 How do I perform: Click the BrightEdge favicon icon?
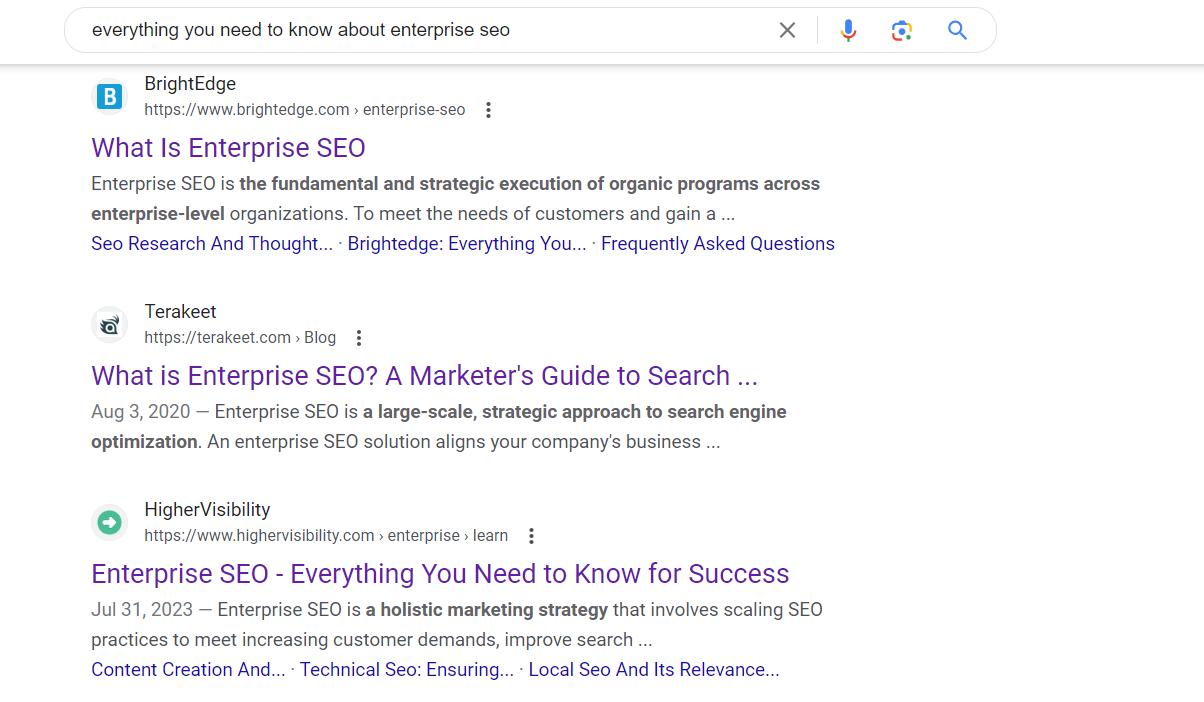coord(110,97)
